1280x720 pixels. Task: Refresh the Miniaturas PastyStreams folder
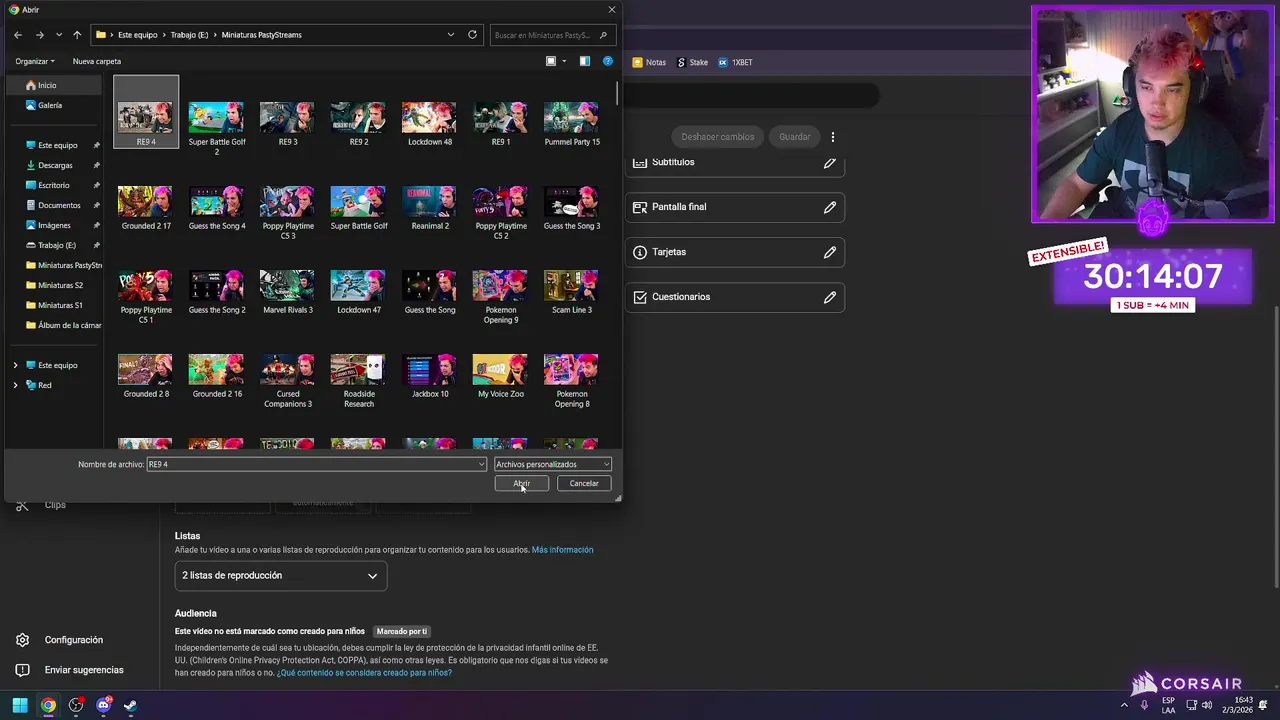click(472, 35)
